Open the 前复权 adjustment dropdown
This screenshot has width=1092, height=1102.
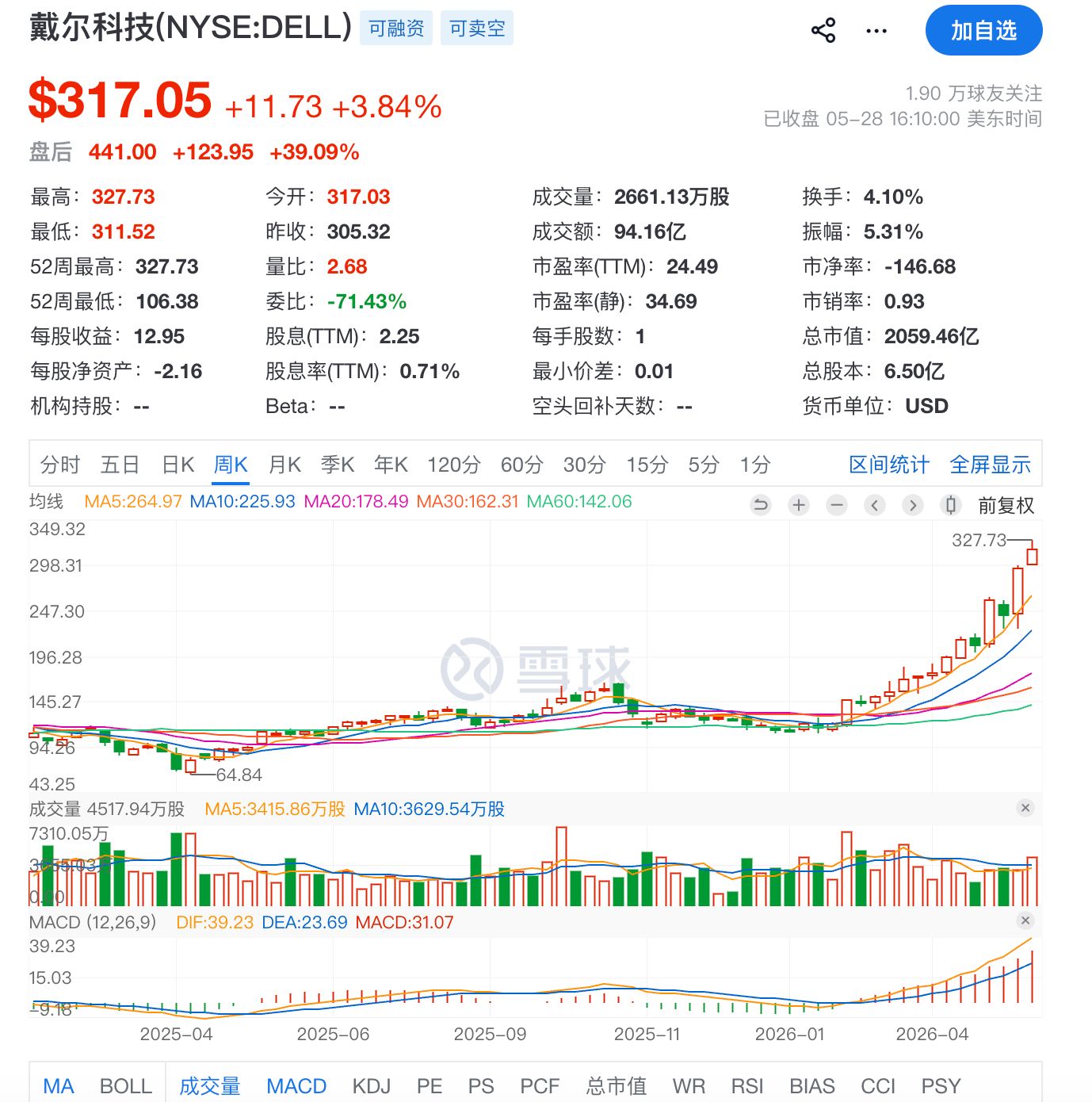1006,506
